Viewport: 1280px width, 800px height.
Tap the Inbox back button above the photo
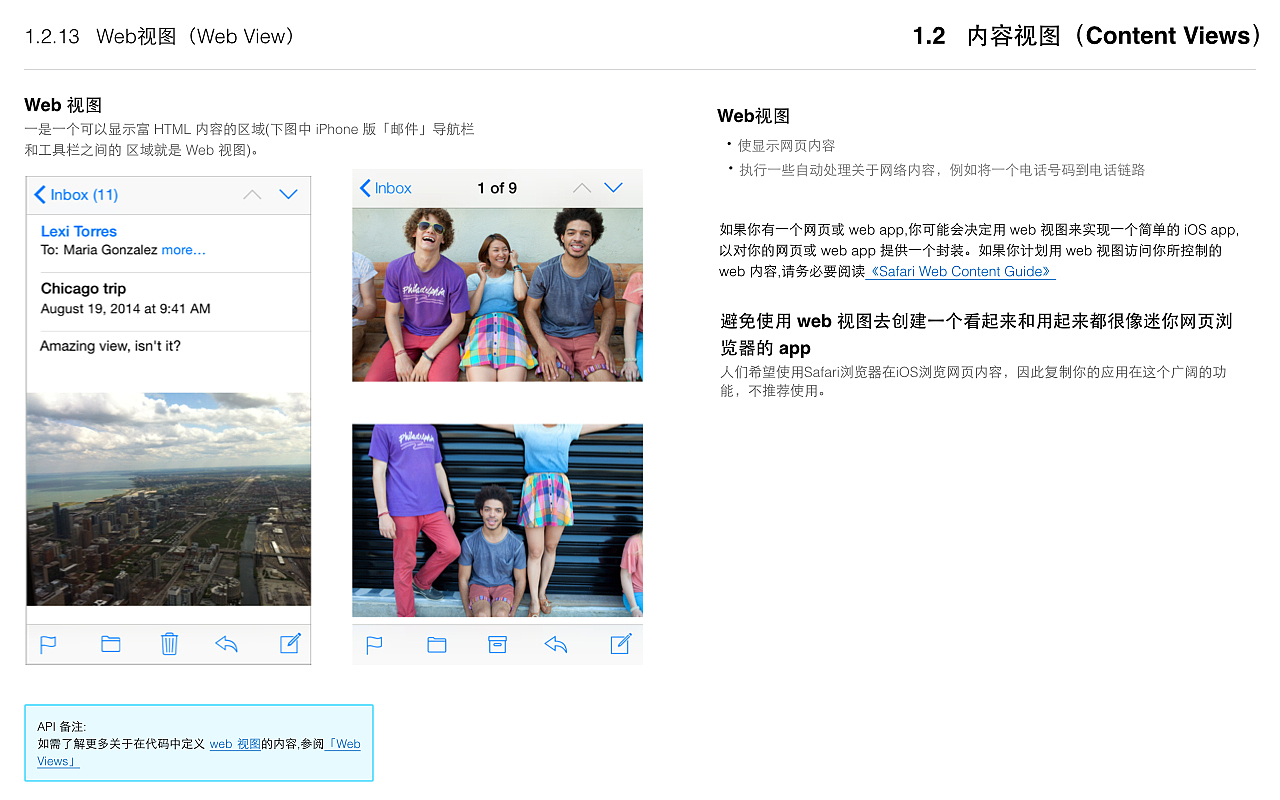[x=384, y=187]
